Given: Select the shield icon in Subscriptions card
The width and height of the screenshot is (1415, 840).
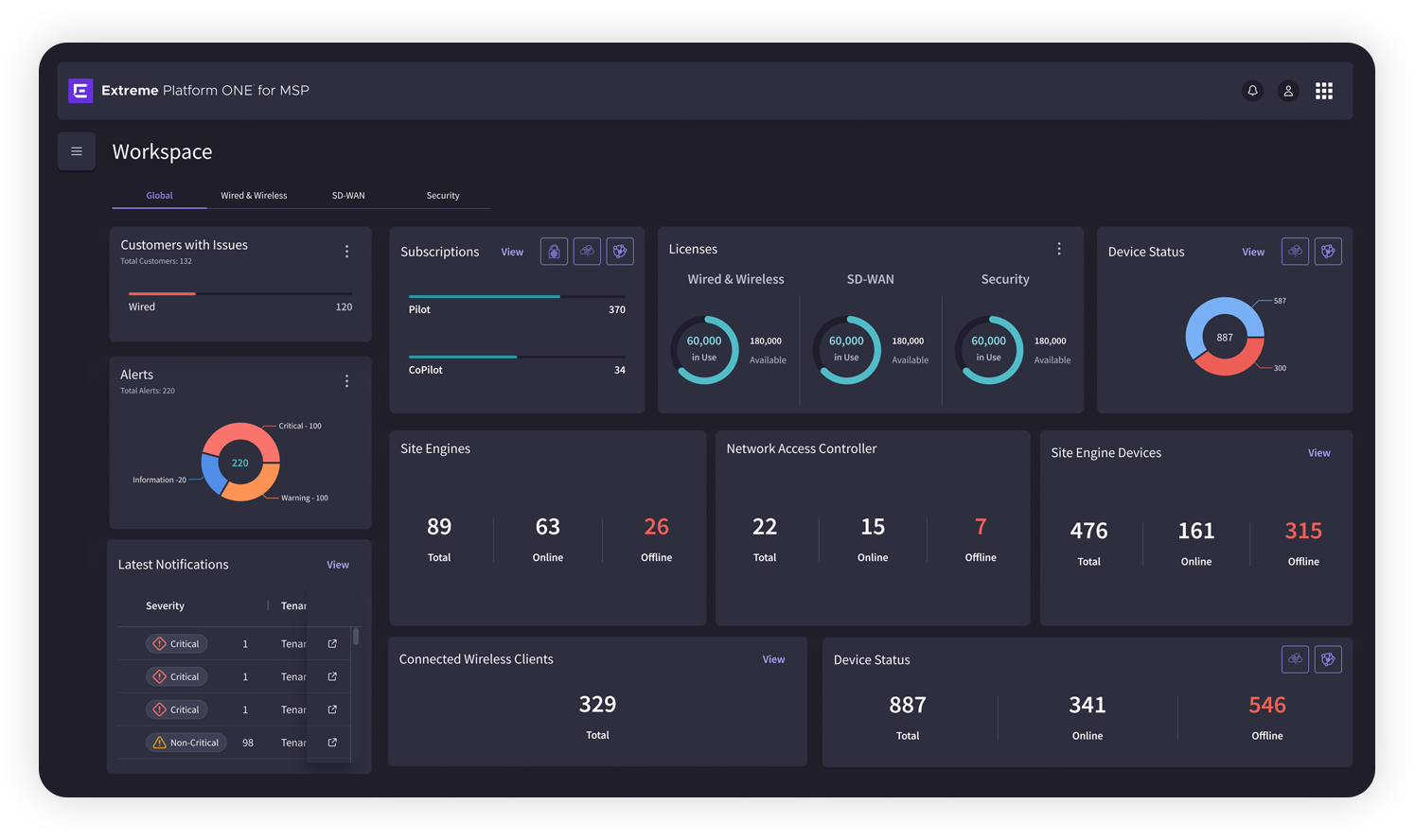Looking at the screenshot, I should pos(620,252).
